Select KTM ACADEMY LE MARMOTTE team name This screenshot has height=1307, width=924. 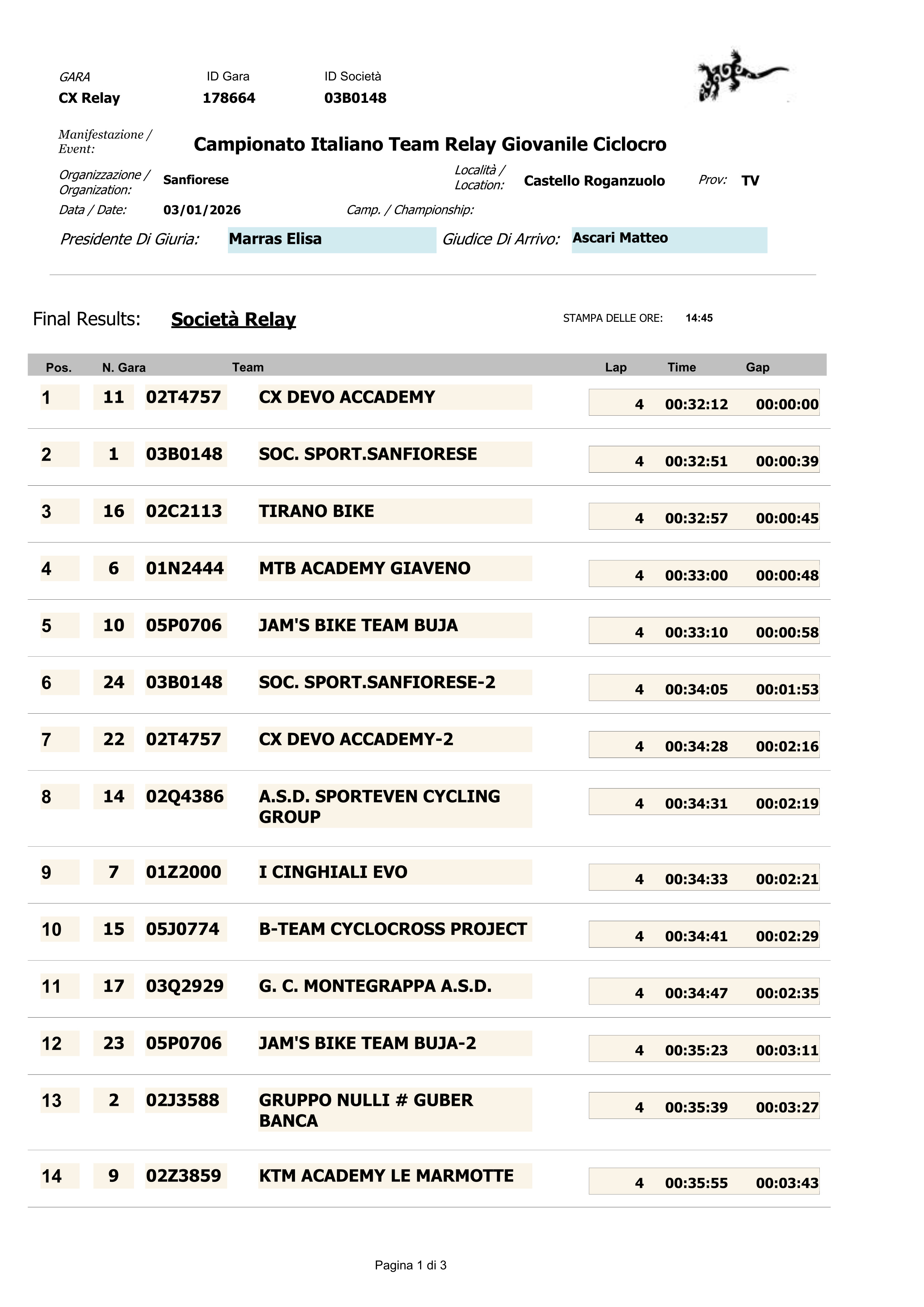(x=386, y=1176)
